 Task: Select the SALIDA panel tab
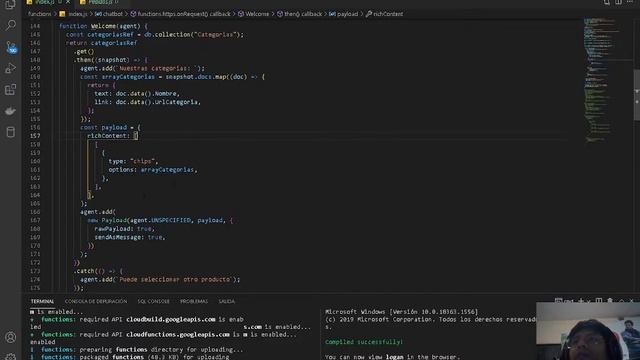(227, 301)
